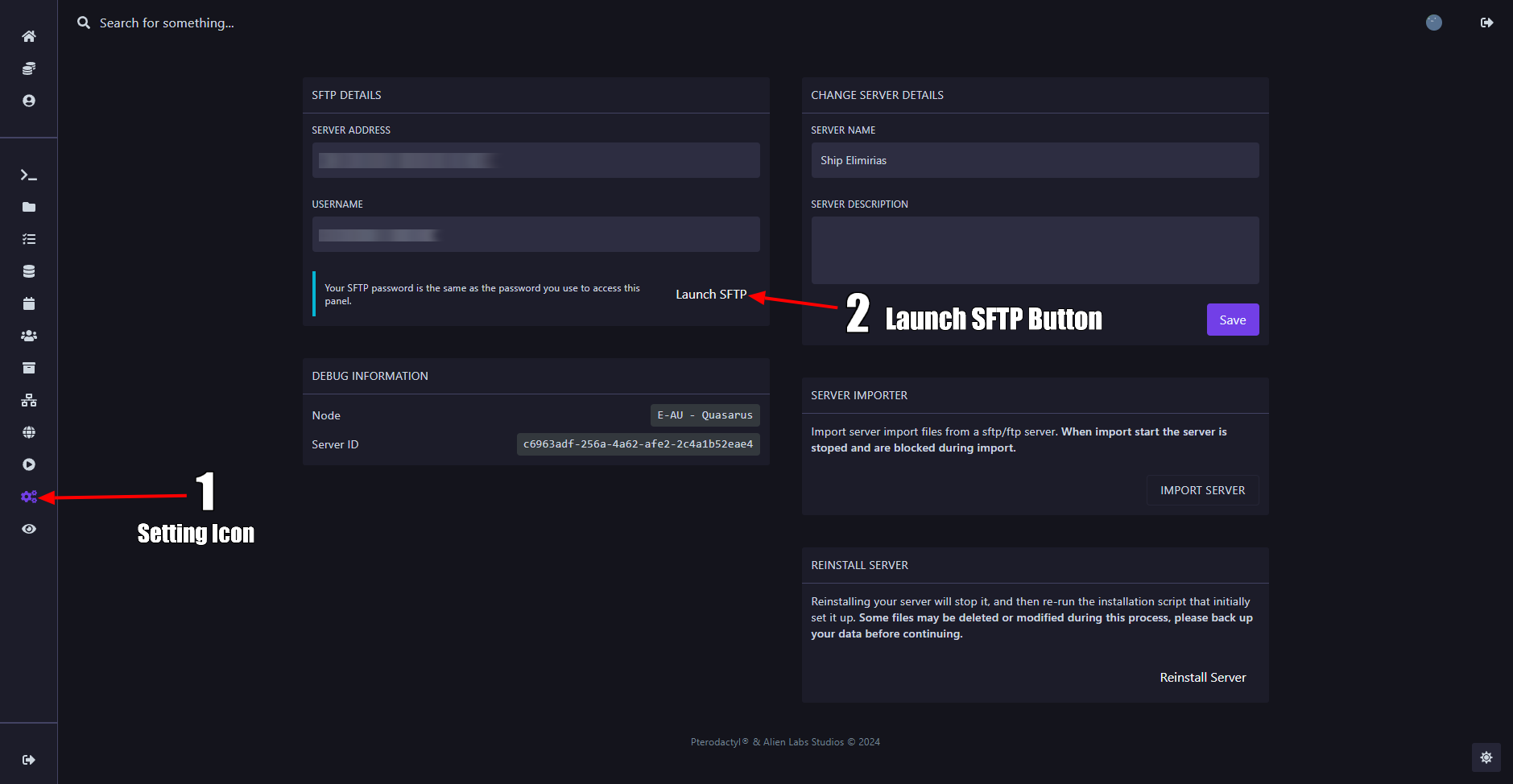Select the node value 'E-AU - Quasarus'
This screenshot has height=784, width=1513.
click(705, 415)
